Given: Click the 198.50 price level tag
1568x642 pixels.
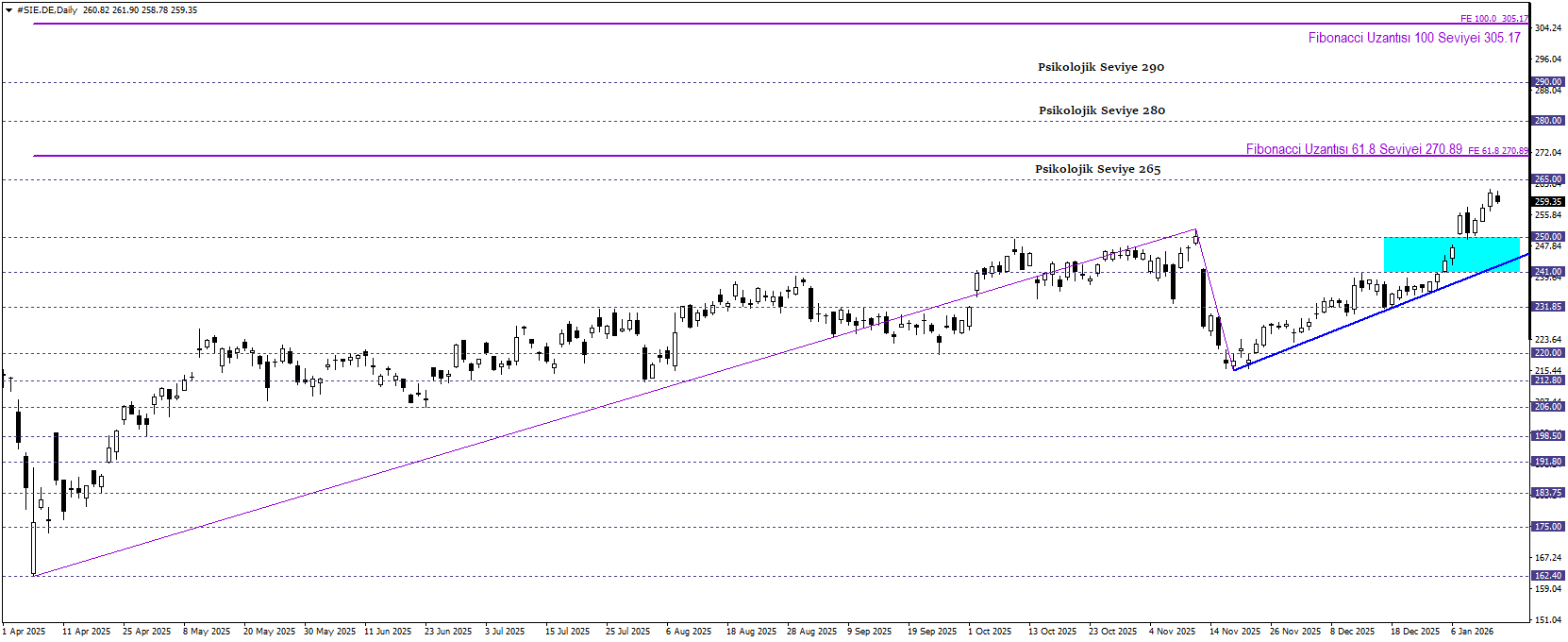Looking at the screenshot, I should click(x=1548, y=436).
